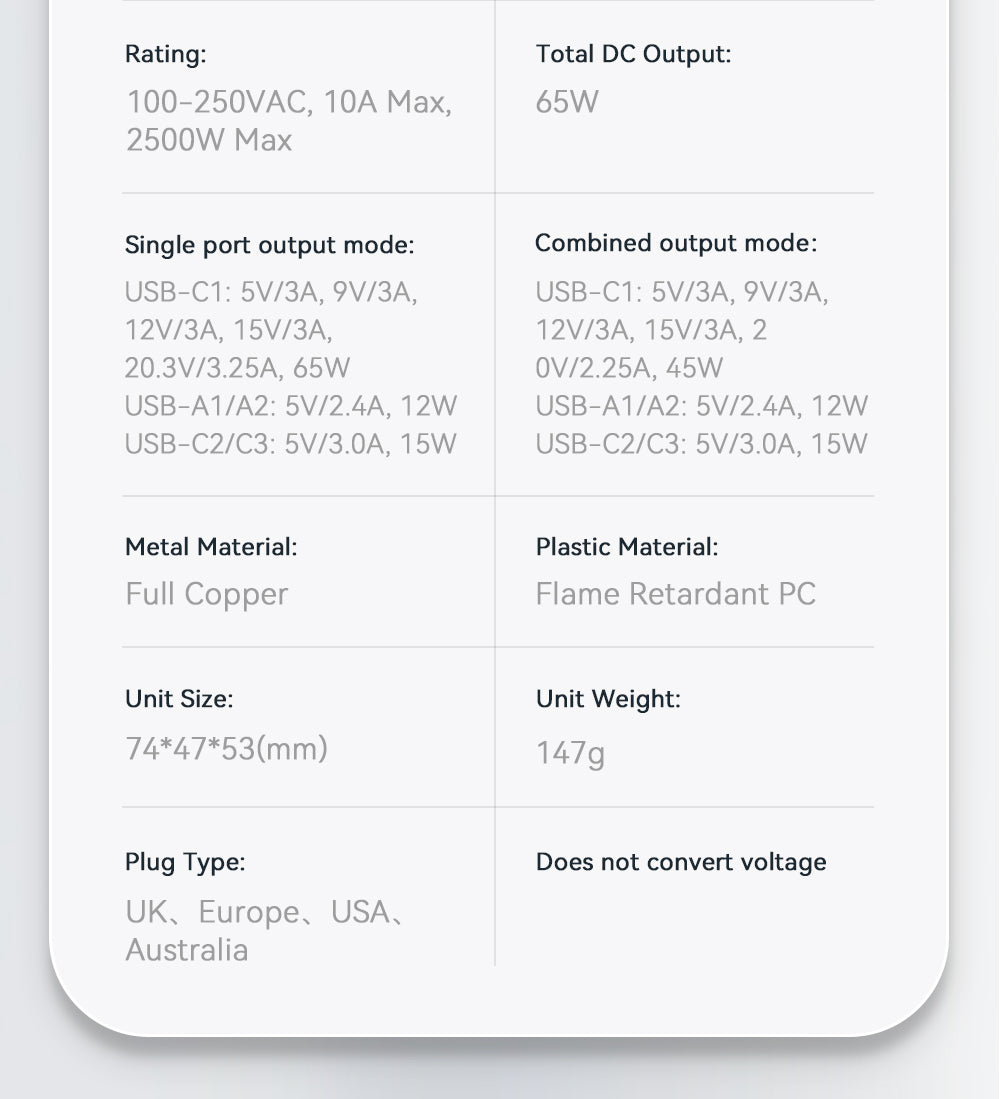
Task: Click the Unit Weight label
Action: tap(607, 699)
